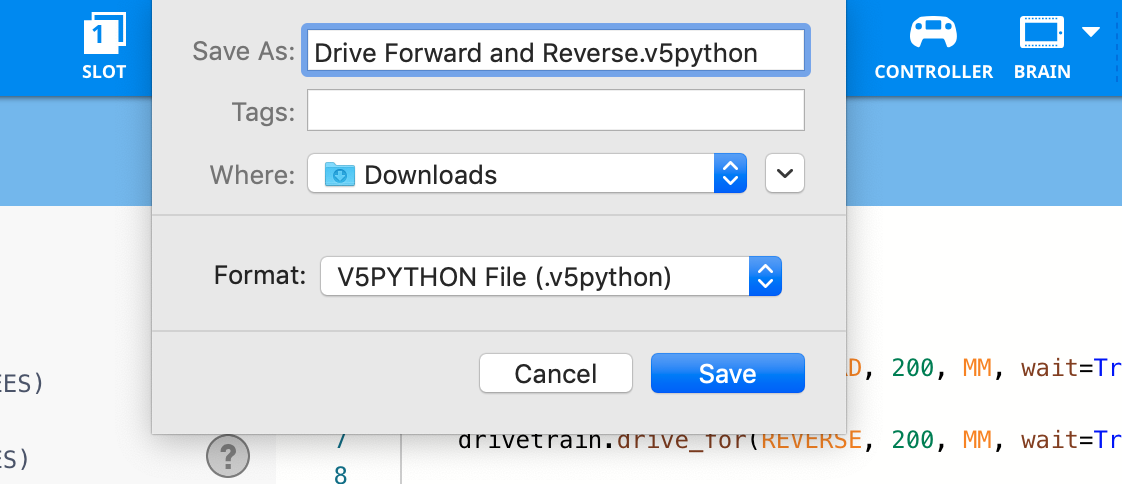Click the Save button
Screen dimensions: 1122x484
click(727, 373)
